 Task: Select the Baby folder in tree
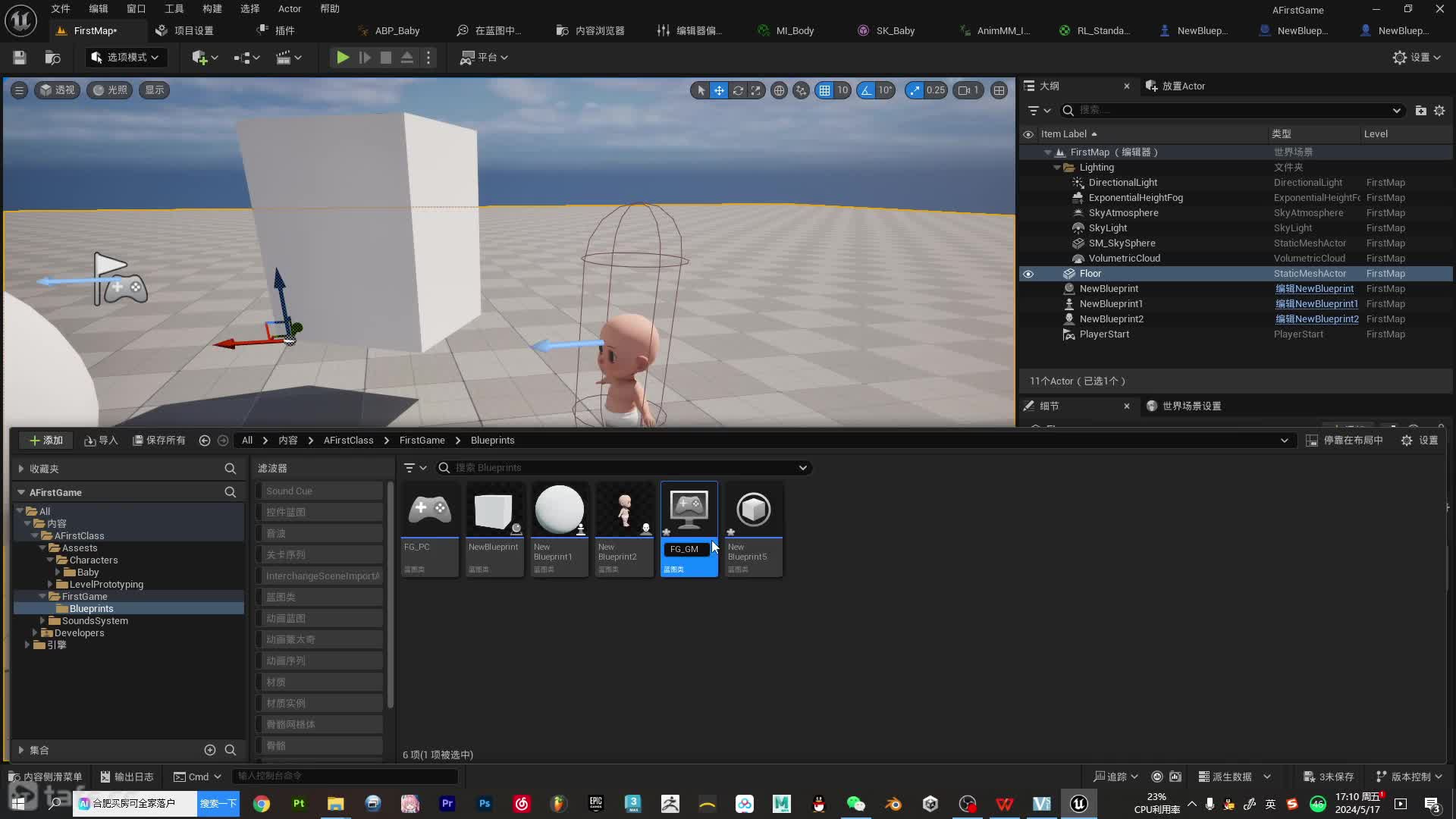point(88,573)
